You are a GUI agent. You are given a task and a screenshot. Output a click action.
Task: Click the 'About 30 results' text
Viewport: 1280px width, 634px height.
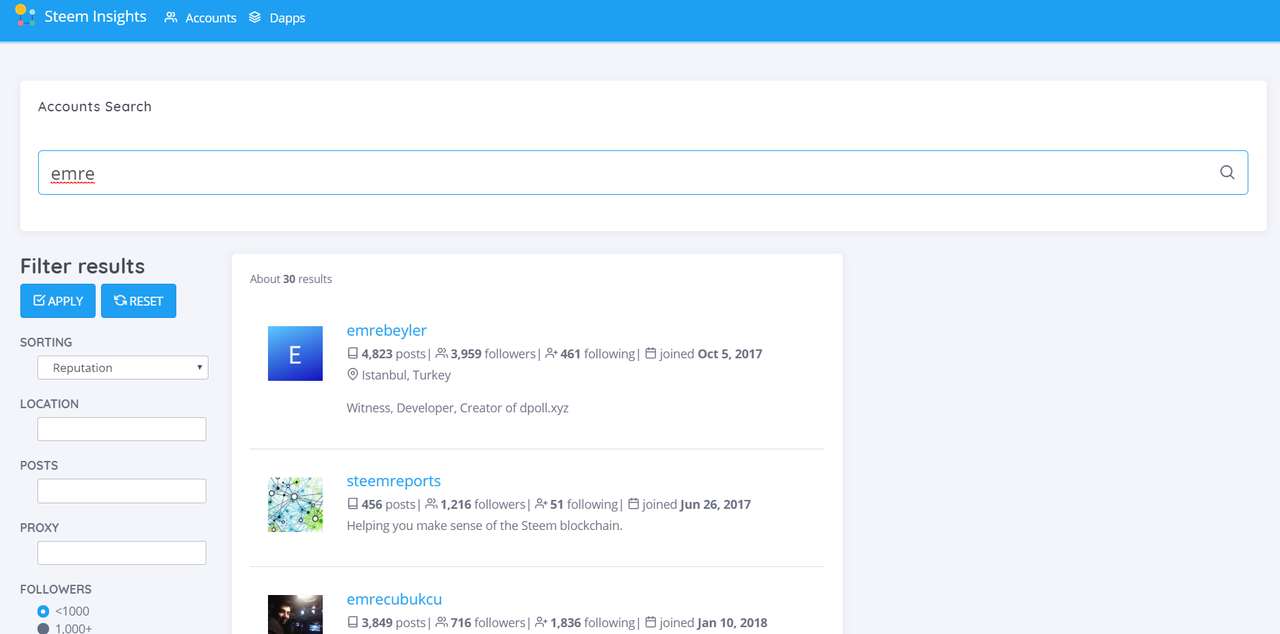click(x=291, y=279)
